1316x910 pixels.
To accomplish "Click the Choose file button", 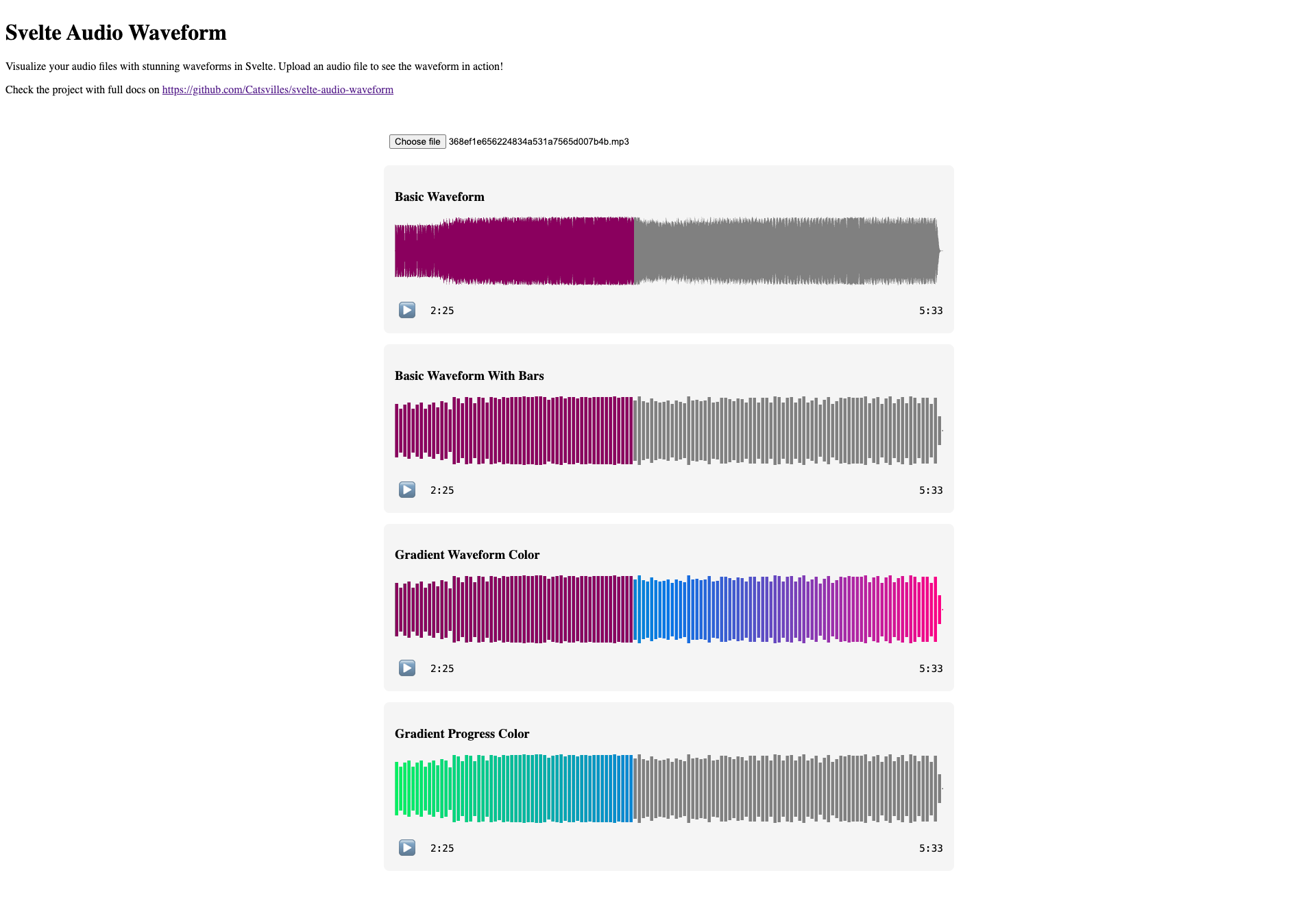I will 417,141.
